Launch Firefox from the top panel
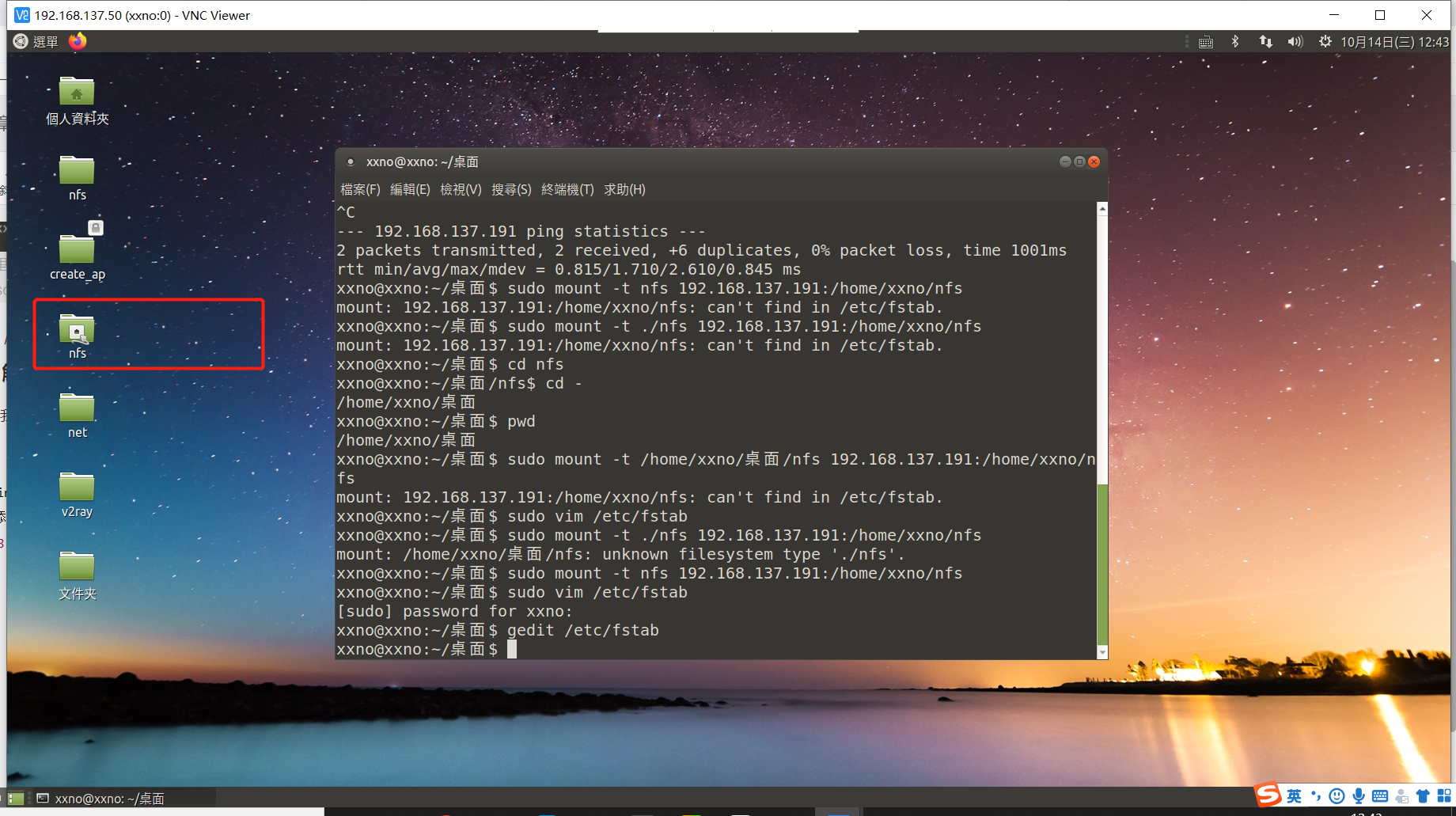The image size is (1456, 816). click(77, 41)
